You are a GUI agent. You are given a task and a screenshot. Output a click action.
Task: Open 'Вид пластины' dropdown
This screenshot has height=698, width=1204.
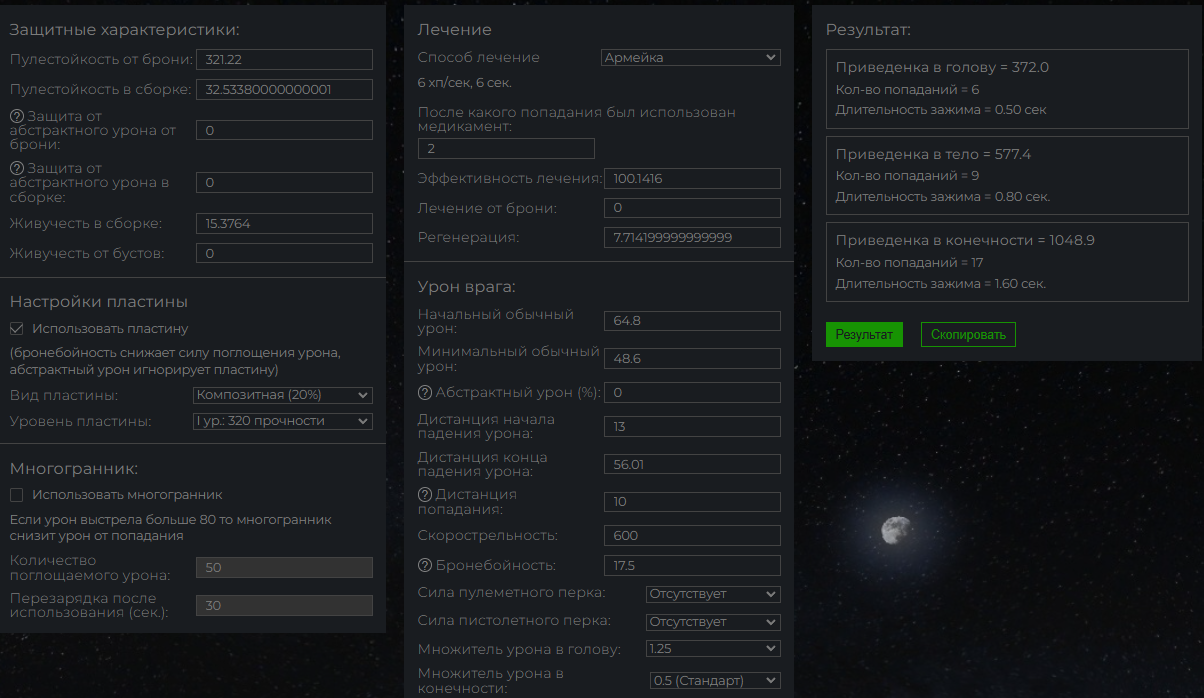coord(282,395)
